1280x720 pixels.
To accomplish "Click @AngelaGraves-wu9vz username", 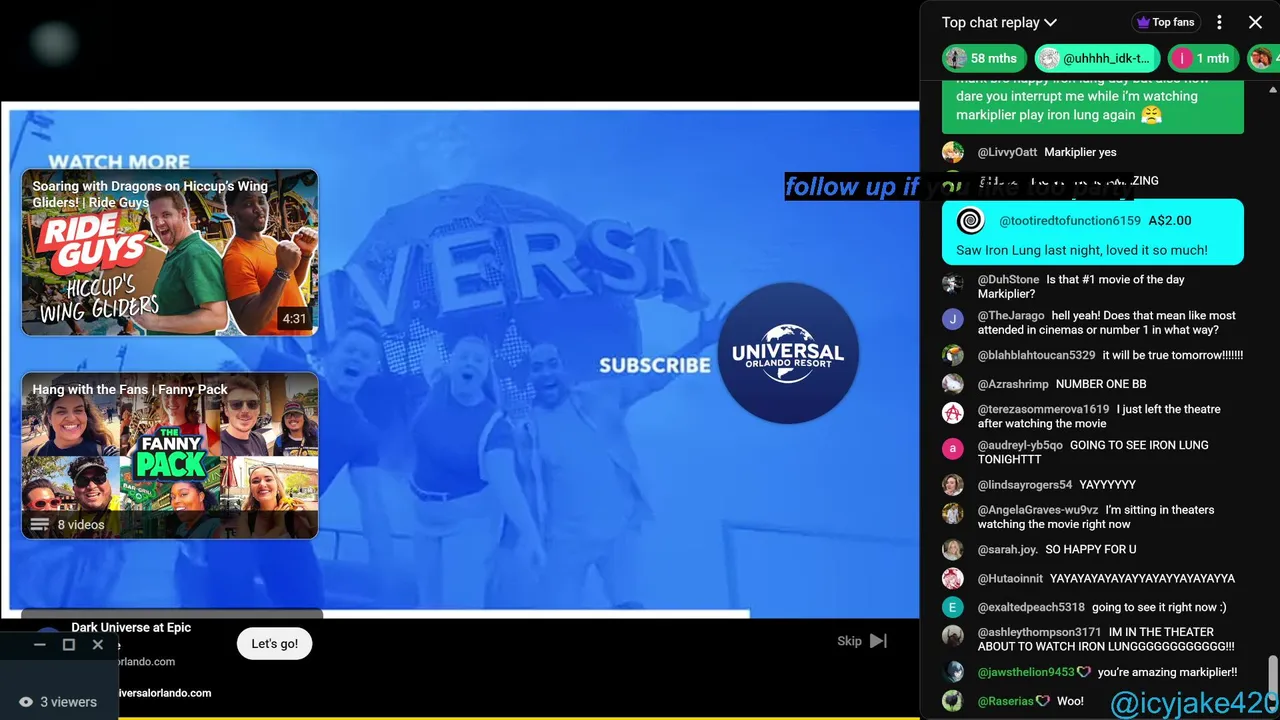I will (1038, 510).
